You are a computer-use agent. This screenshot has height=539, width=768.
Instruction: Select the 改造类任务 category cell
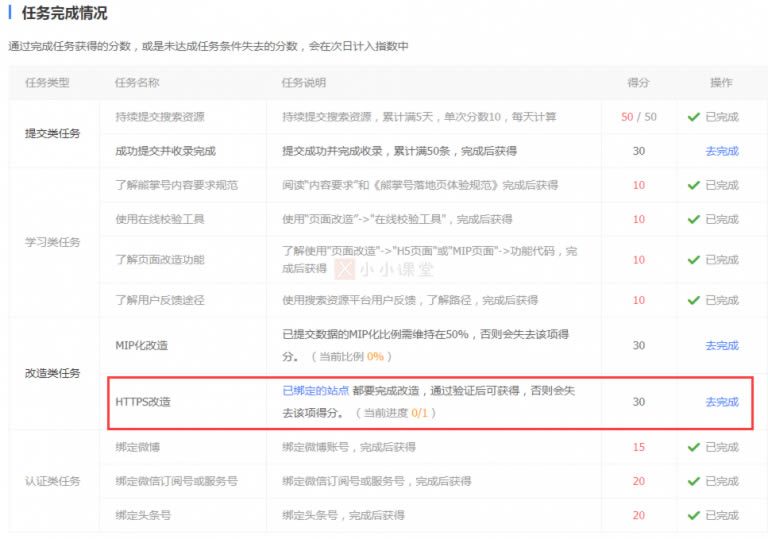[x=52, y=373]
